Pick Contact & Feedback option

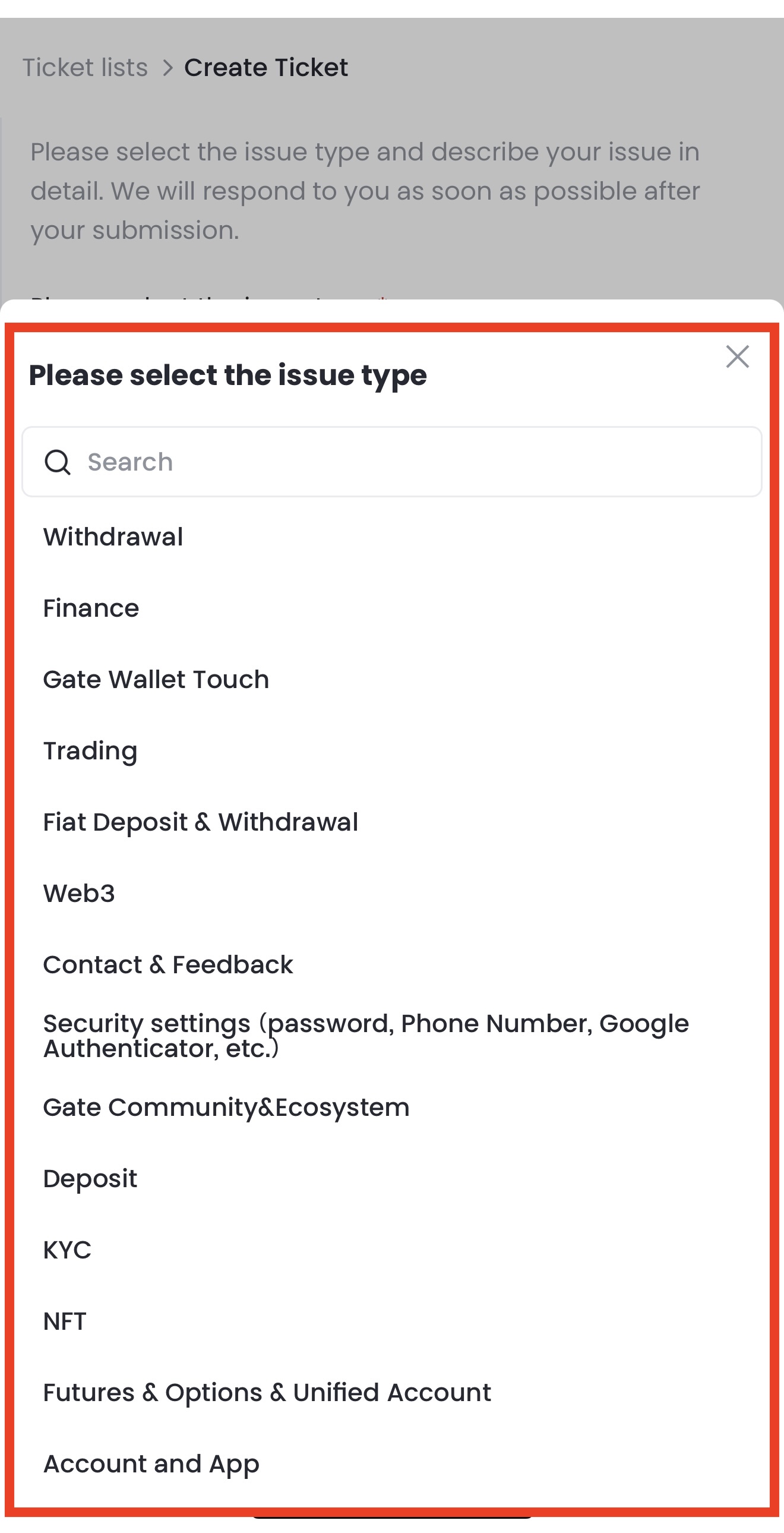click(x=167, y=965)
